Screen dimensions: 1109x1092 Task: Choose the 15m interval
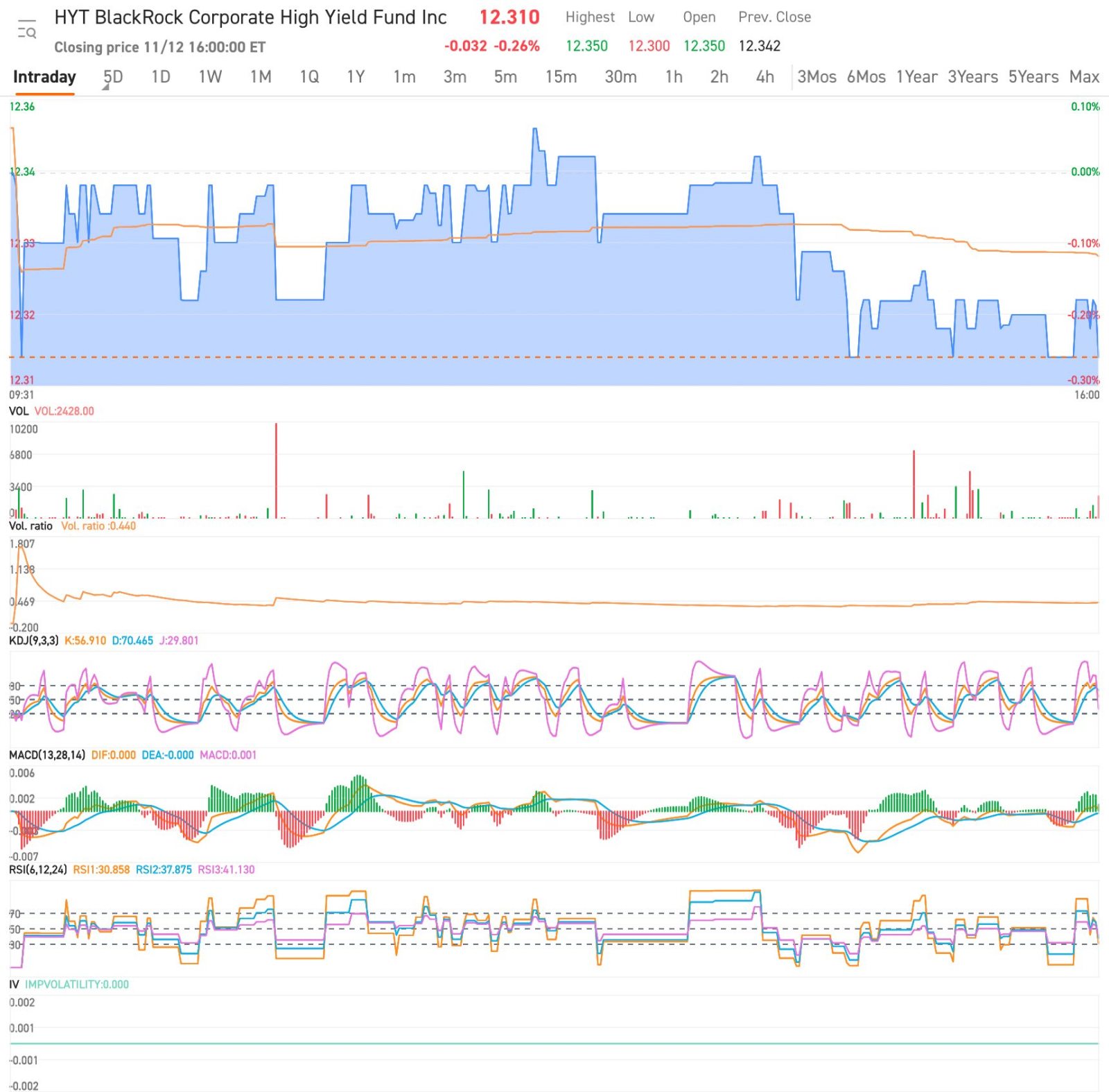561,77
